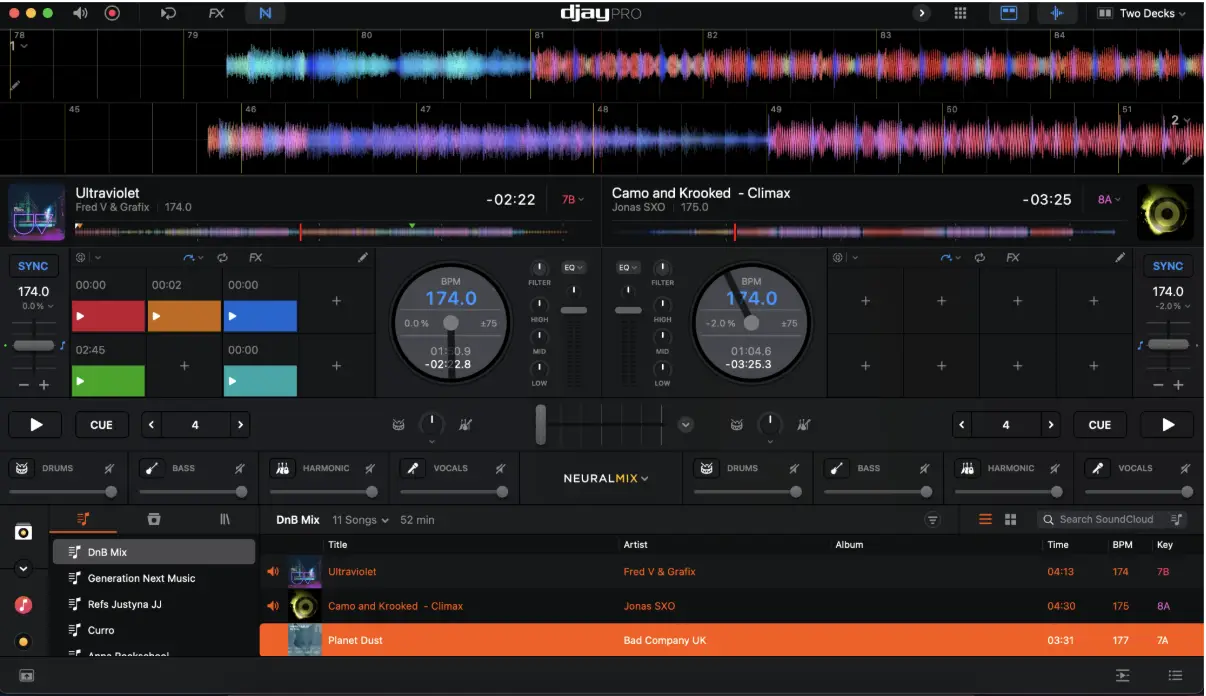The height and width of the screenshot is (696, 1206).
Task: Open deck 1 loop mode dropdown arrow
Action: pyautogui.click(x=201, y=258)
